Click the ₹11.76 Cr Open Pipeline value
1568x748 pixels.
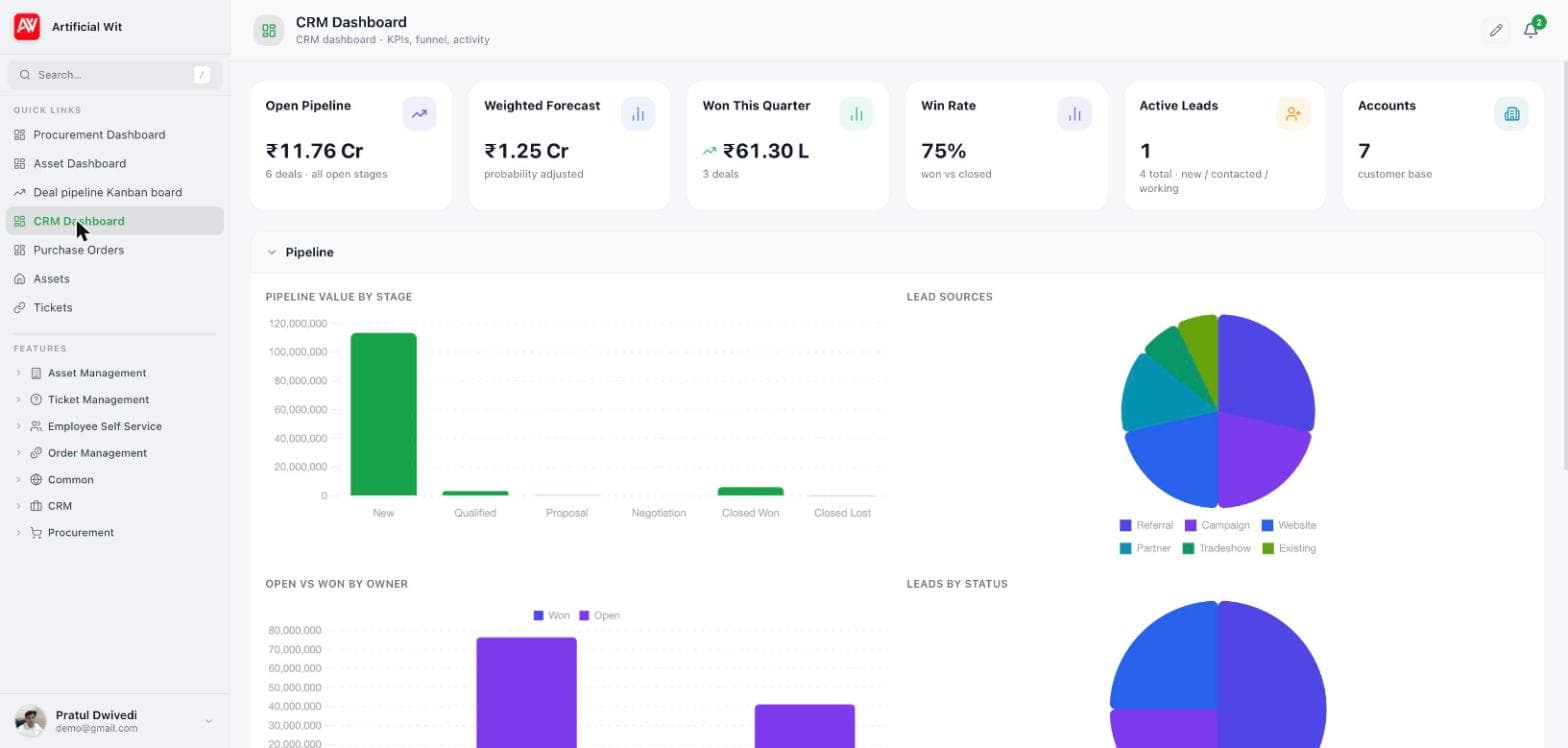[314, 151]
